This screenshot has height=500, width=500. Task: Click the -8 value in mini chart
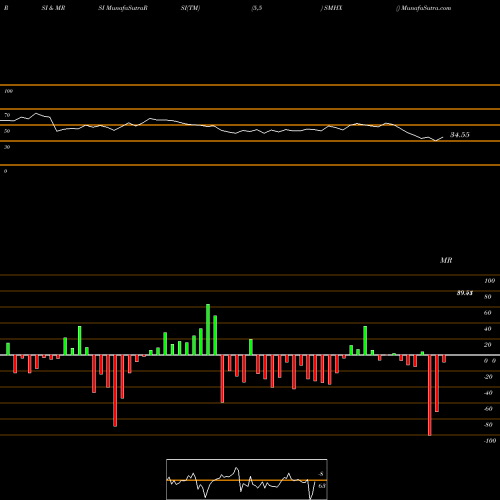click(x=321, y=474)
